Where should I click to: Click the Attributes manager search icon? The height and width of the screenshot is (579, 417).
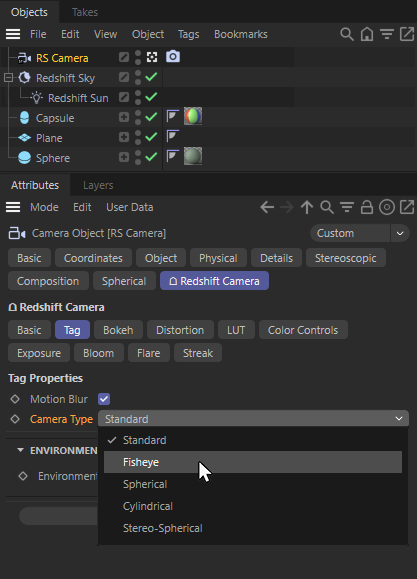[327, 207]
